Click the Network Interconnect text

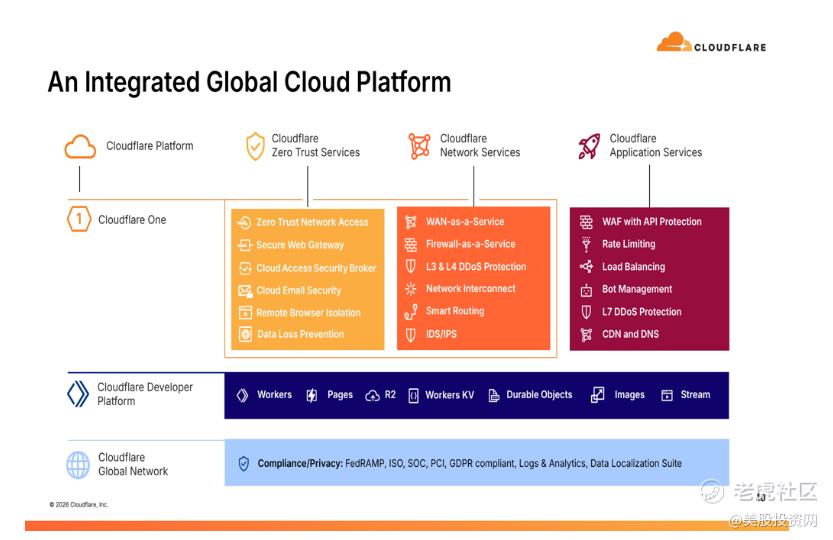(471, 289)
